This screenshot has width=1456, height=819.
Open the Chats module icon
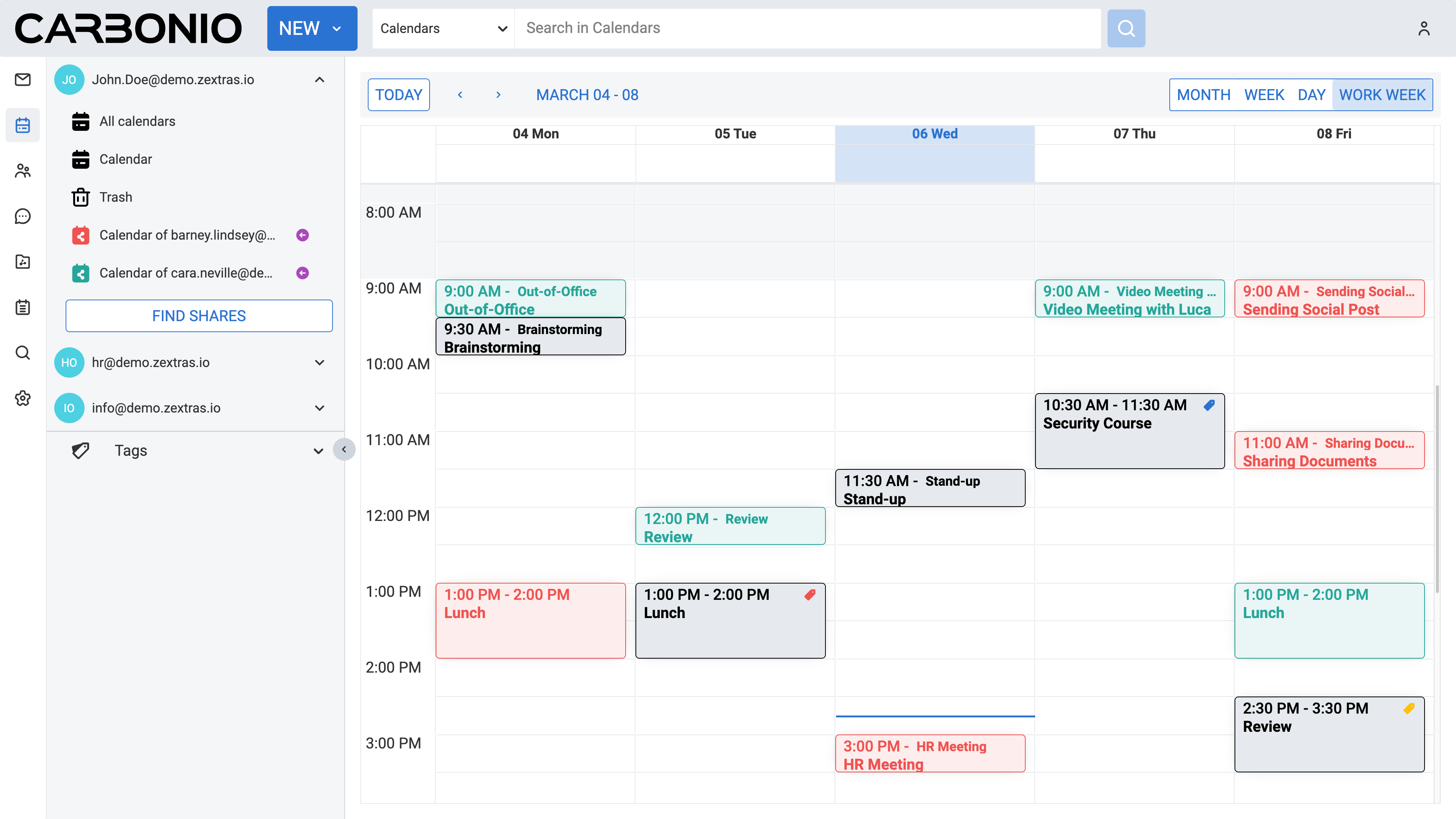(23, 216)
